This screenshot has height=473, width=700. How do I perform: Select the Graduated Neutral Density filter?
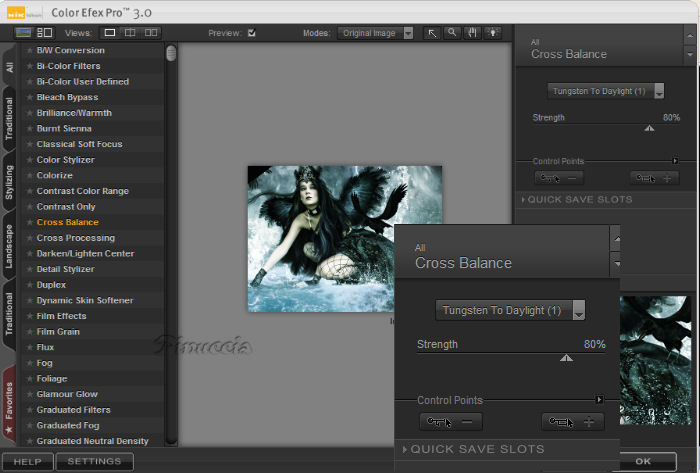pos(92,441)
